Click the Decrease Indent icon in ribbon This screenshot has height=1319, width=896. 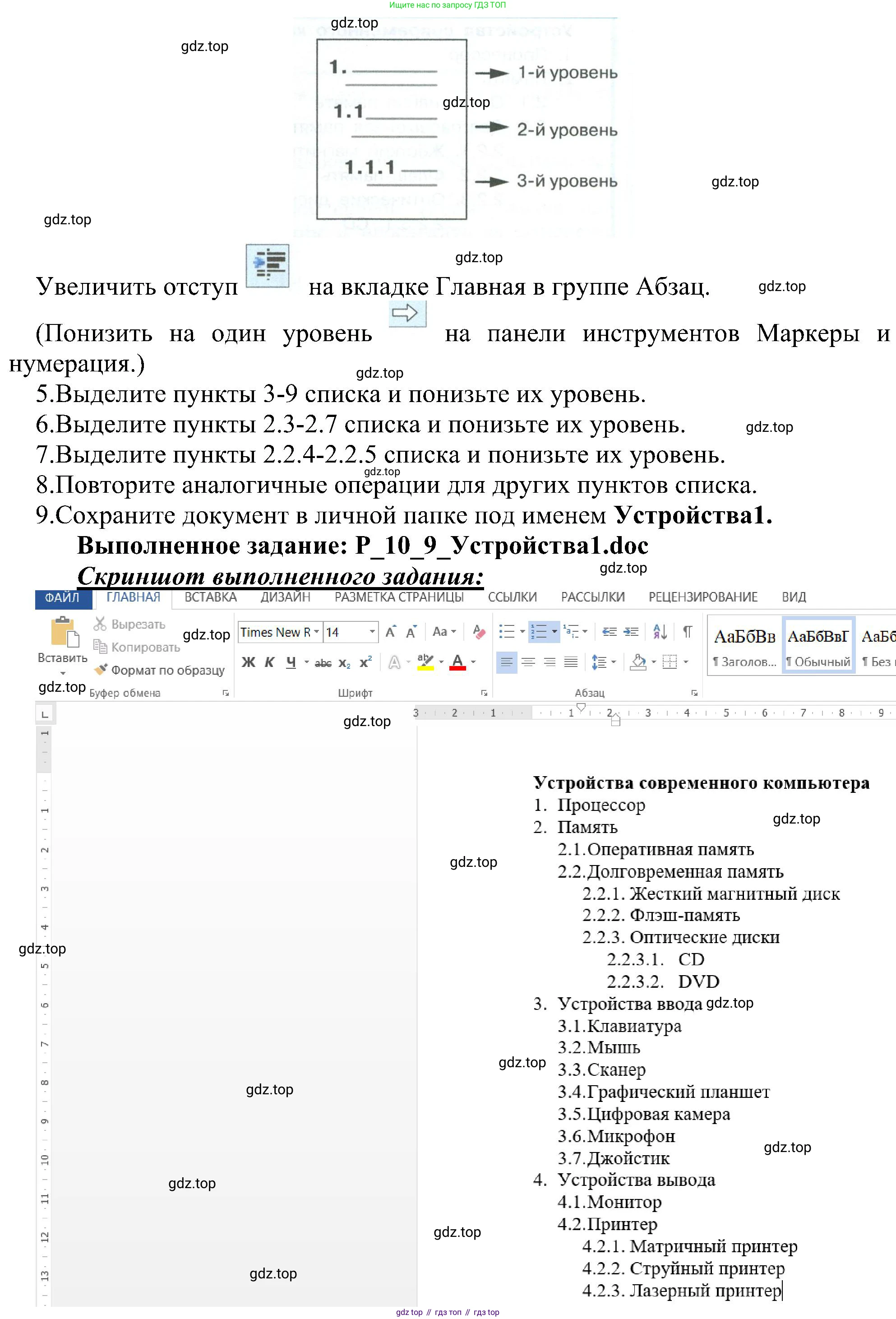[x=610, y=631]
